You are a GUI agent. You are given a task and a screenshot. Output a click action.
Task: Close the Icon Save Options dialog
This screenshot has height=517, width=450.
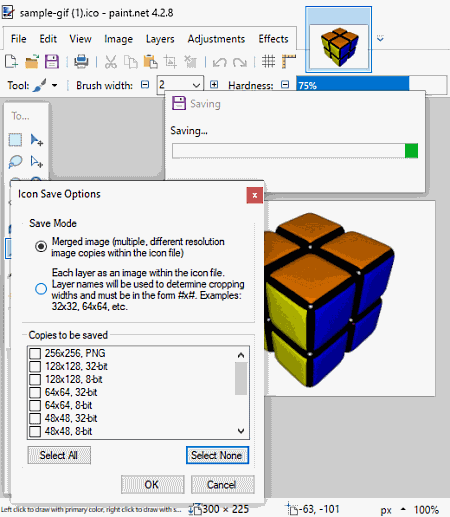pos(255,195)
